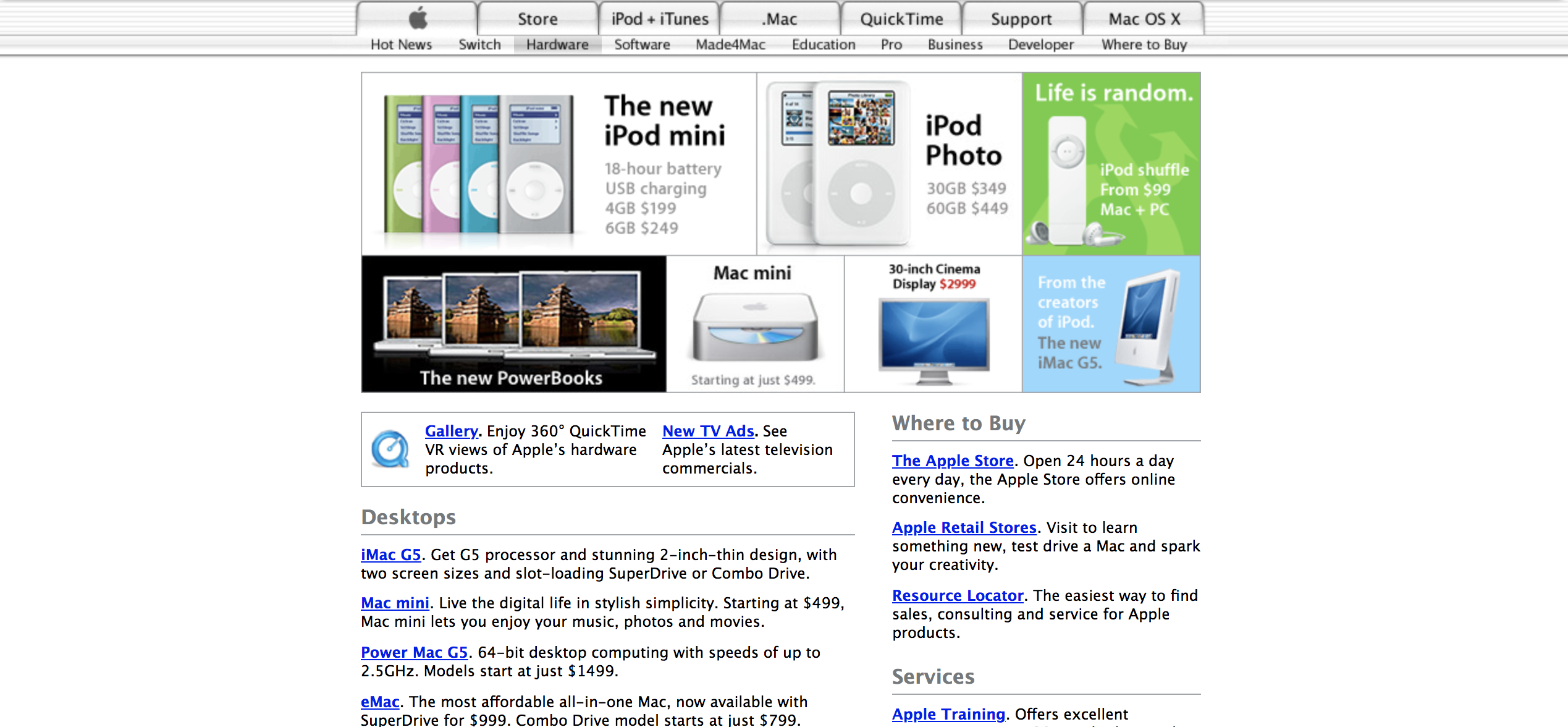Click the Mac mini starting at $499 banner

(754, 324)
